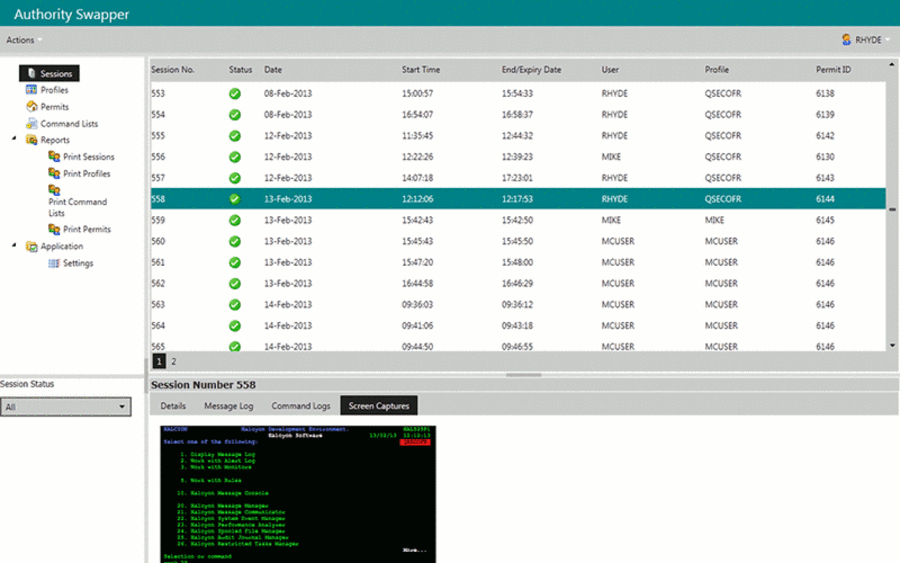Sort by the User column header
Viewport: 900px width, 563px height.
(610, 69)
